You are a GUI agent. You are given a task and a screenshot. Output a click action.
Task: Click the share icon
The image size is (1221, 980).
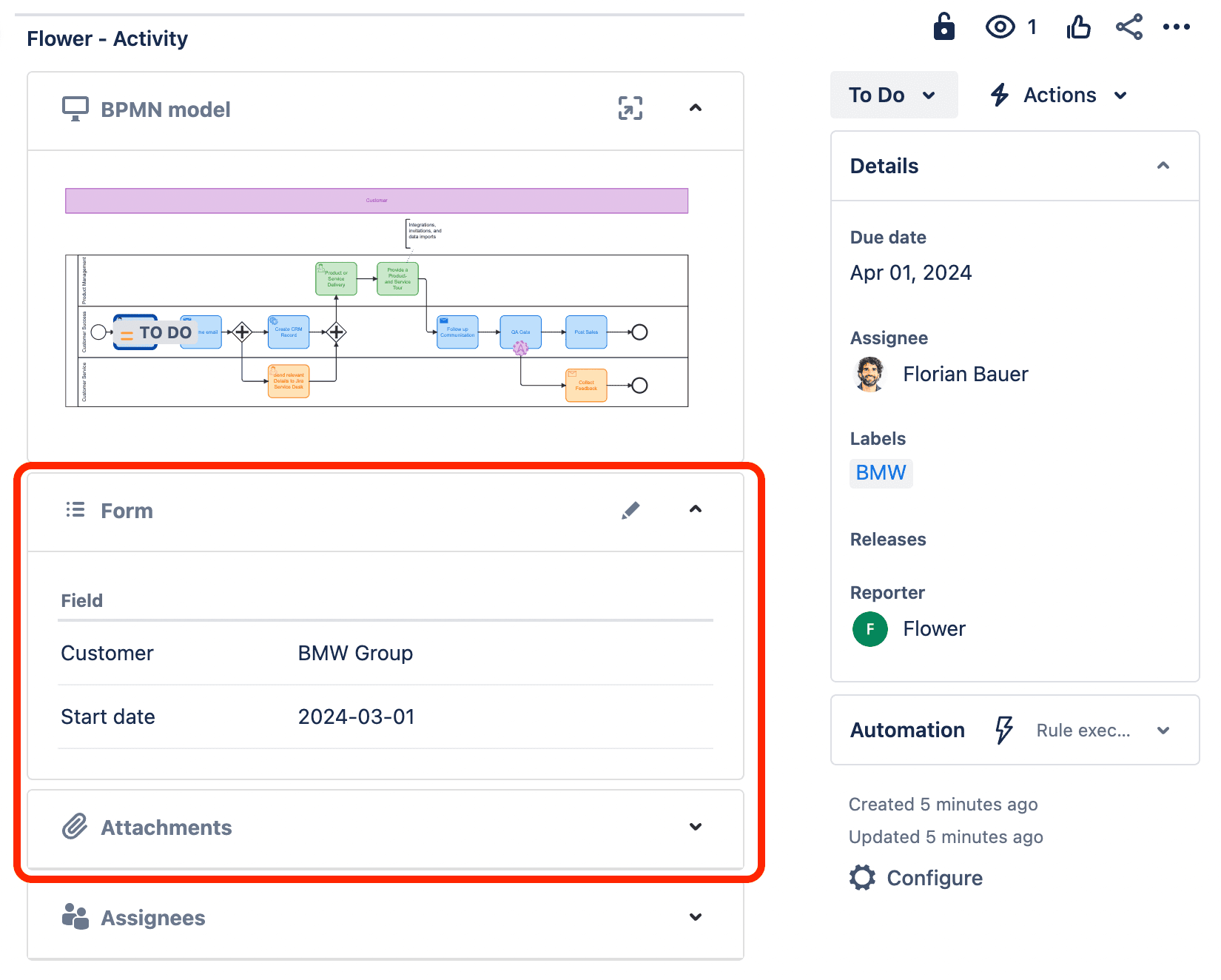coord(1129,26)
